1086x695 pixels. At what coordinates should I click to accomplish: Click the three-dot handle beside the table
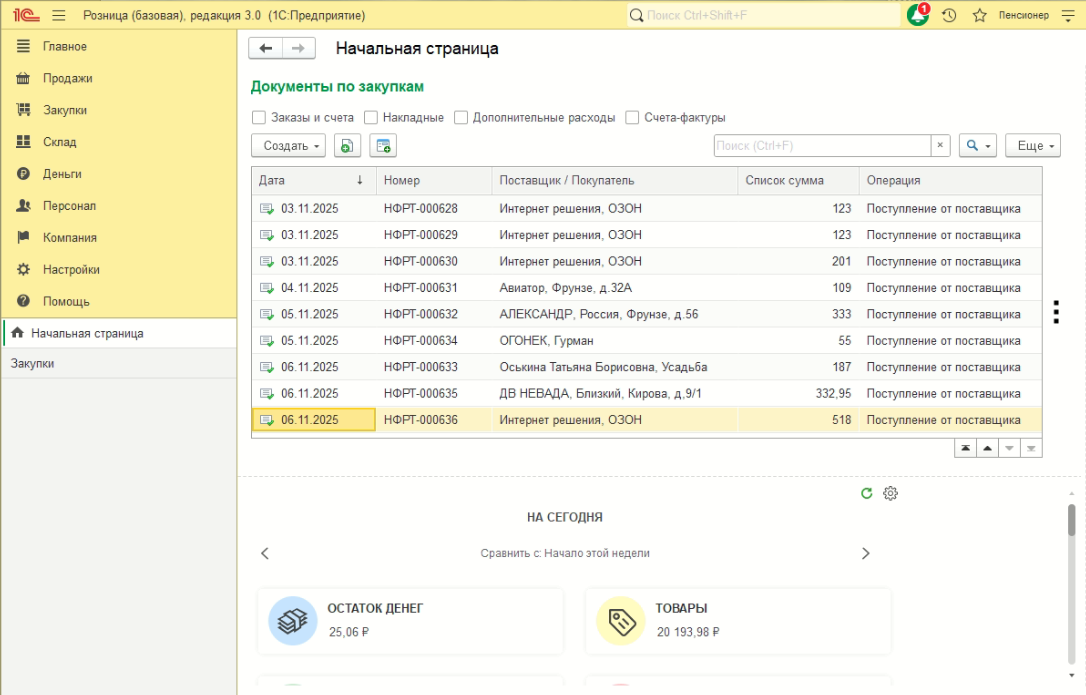(1056, 312)
